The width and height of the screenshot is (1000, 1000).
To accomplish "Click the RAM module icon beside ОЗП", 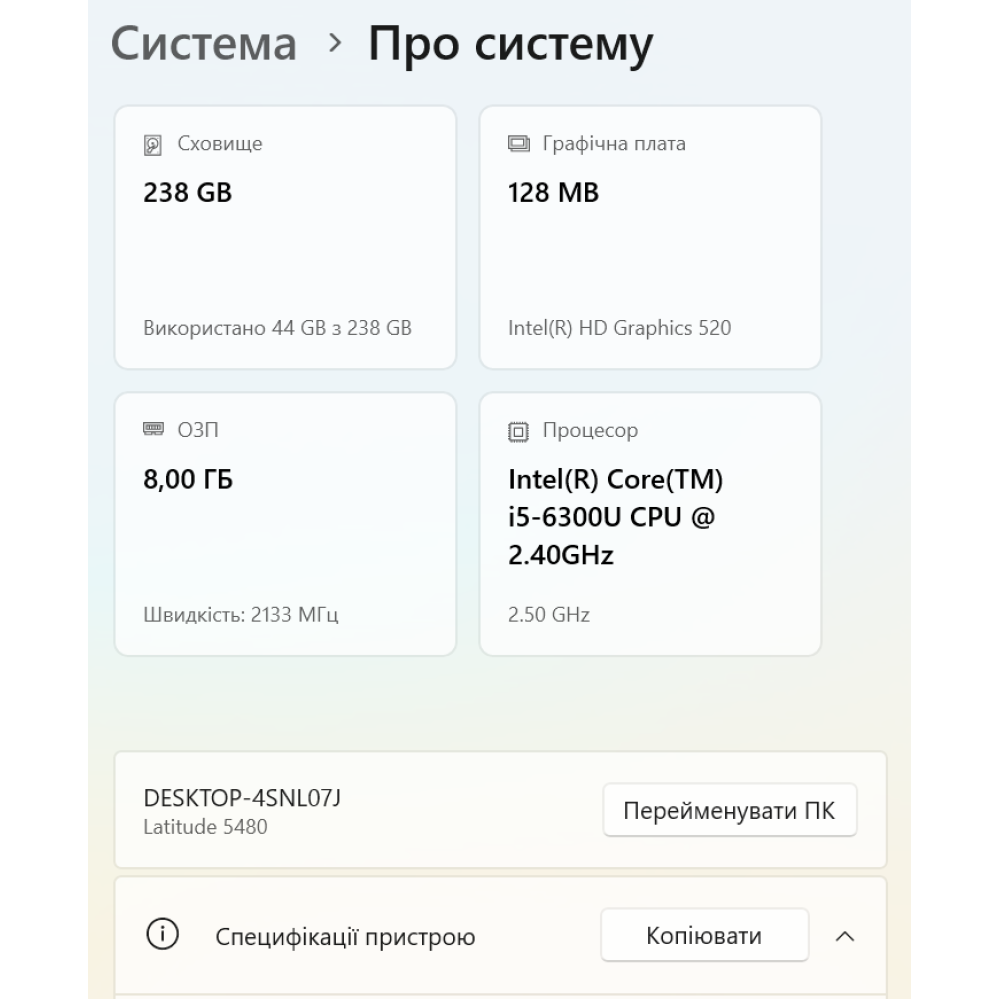I will 153,430.
